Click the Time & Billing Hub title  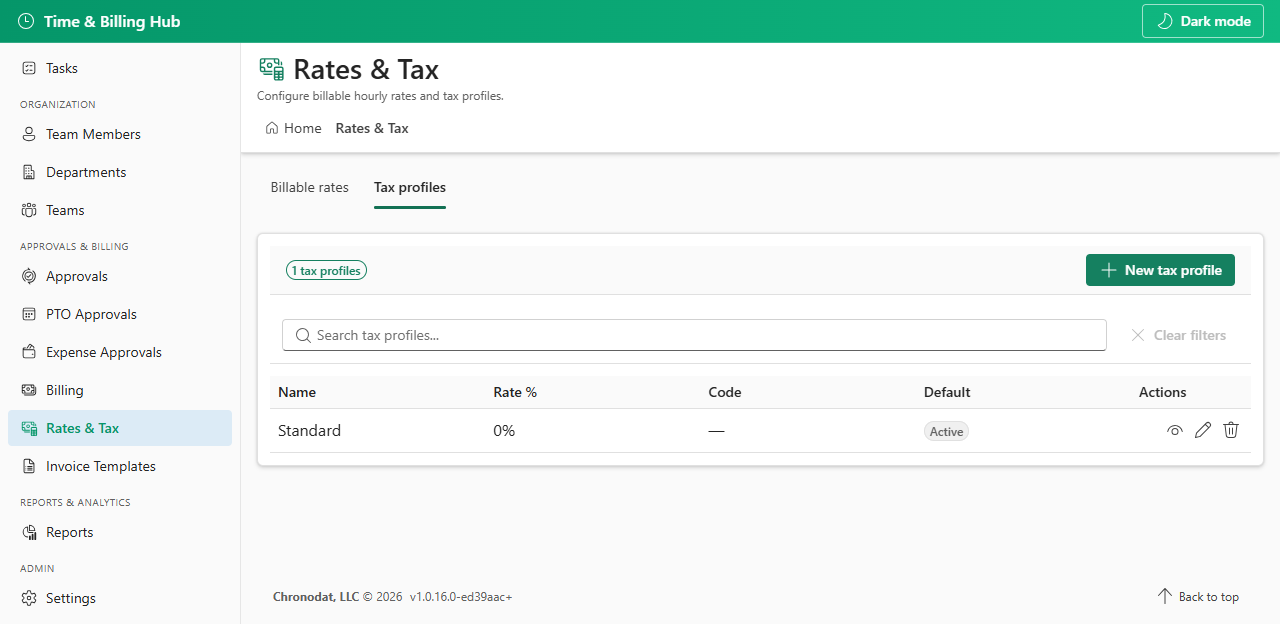point(112,21)
